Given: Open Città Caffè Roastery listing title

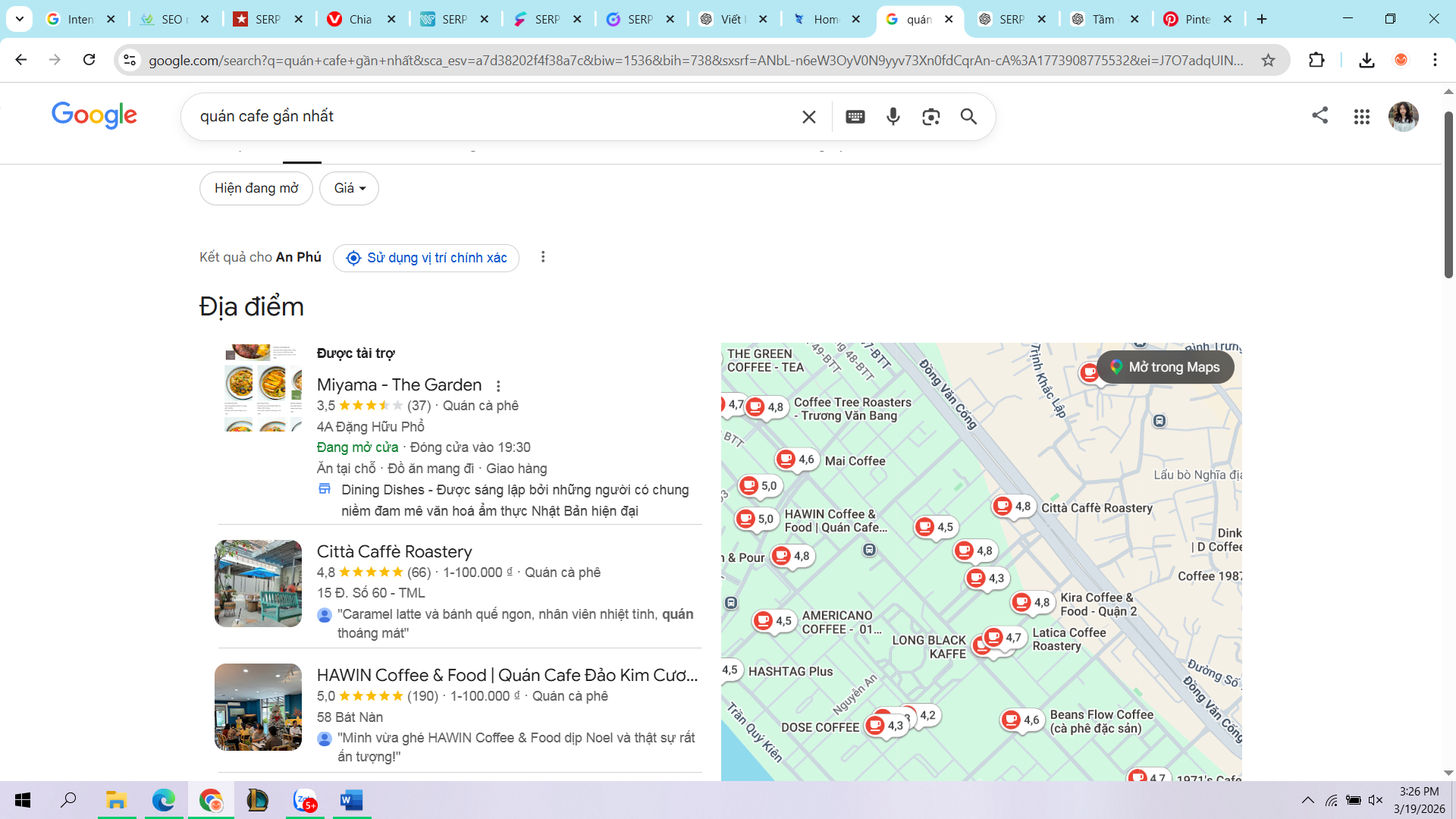Looking at the screenshot, I should tap(394, 551).
